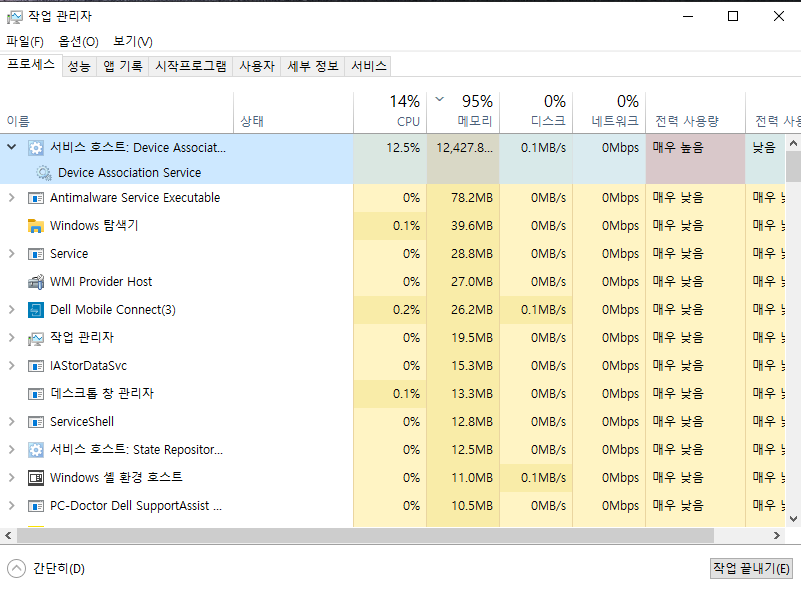The image size is (801, 592).
Task: Click the WMI Provider Host icon
Action: [x=36, y=281]
